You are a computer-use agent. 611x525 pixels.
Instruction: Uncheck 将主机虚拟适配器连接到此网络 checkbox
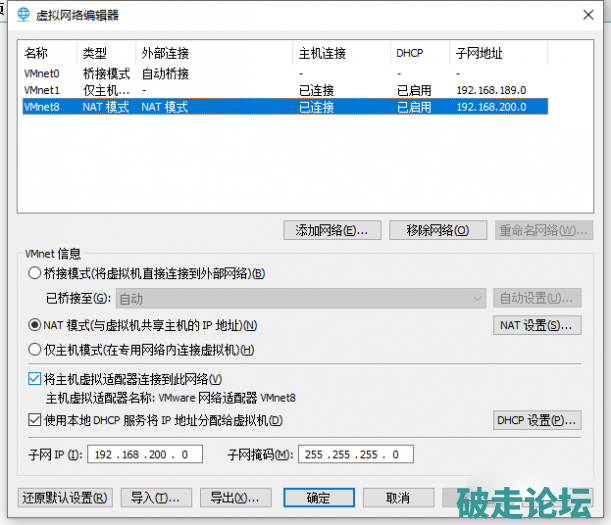pos(35,379)
